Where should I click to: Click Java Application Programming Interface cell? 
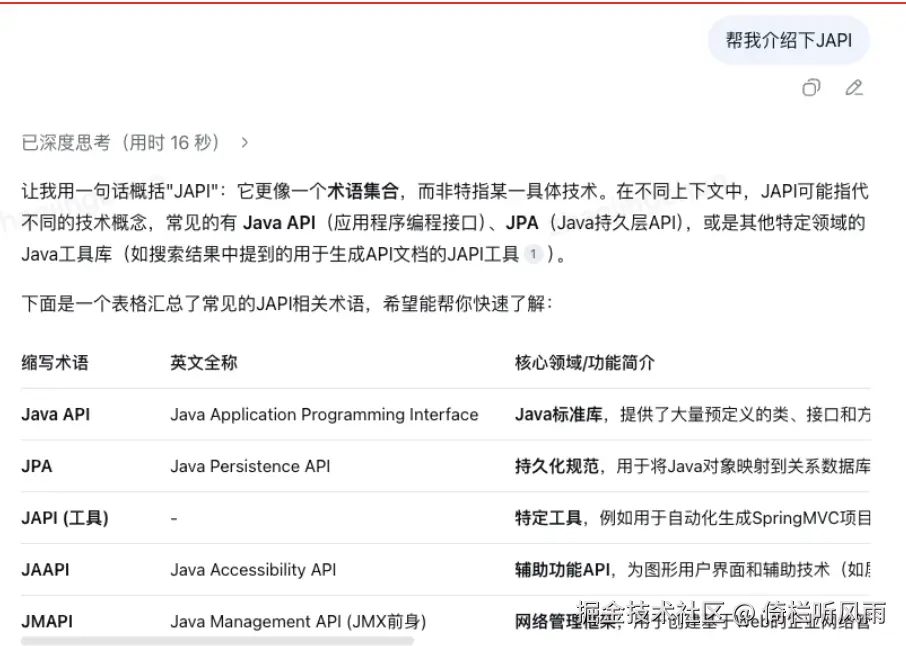pyautogui.click(x=324, y=414)
